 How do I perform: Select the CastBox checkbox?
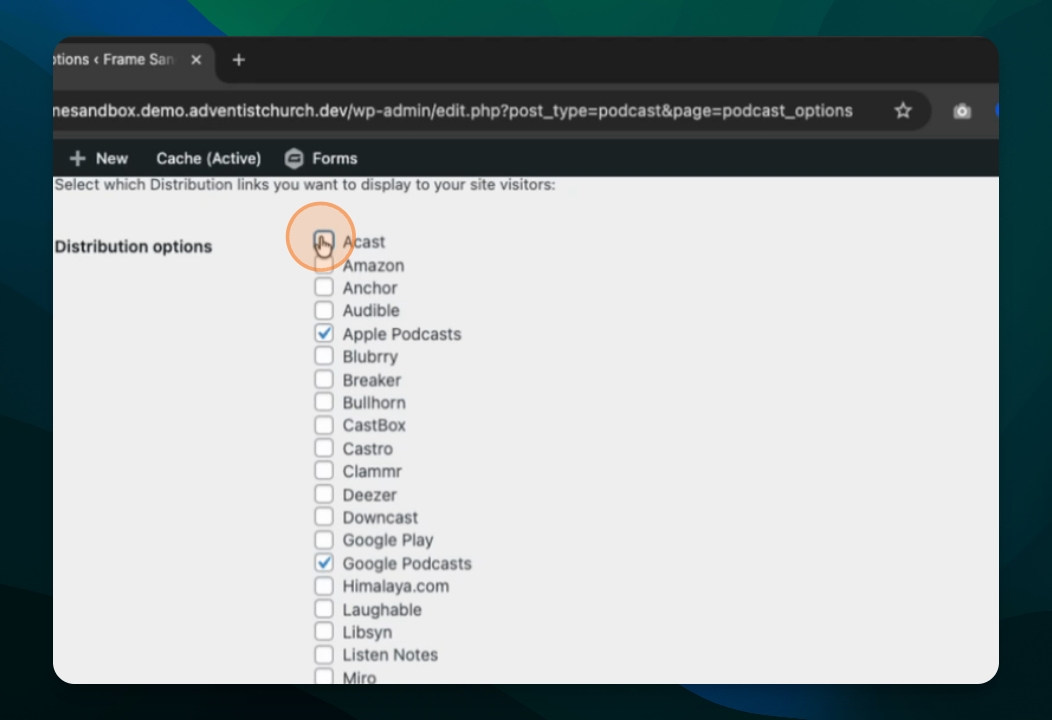(324, 425)
